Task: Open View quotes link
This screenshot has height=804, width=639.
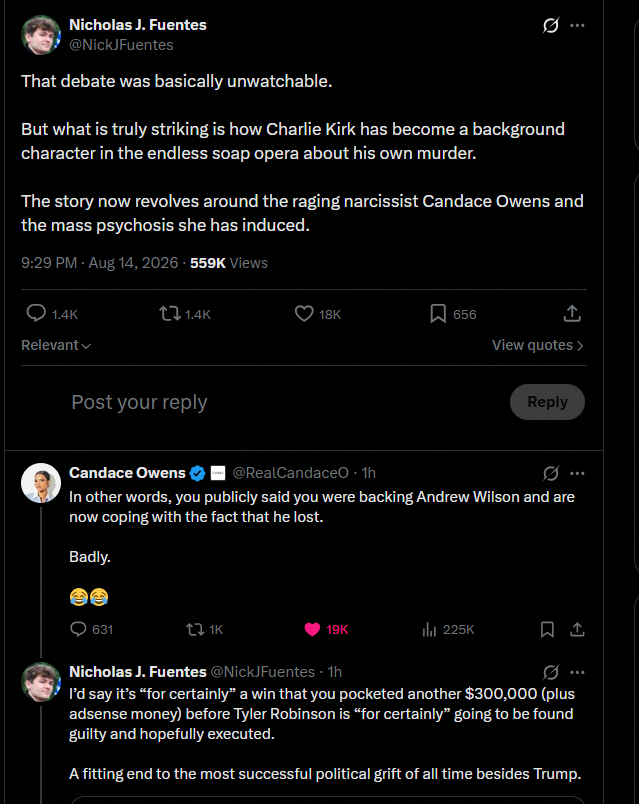Action: [537, 345]
